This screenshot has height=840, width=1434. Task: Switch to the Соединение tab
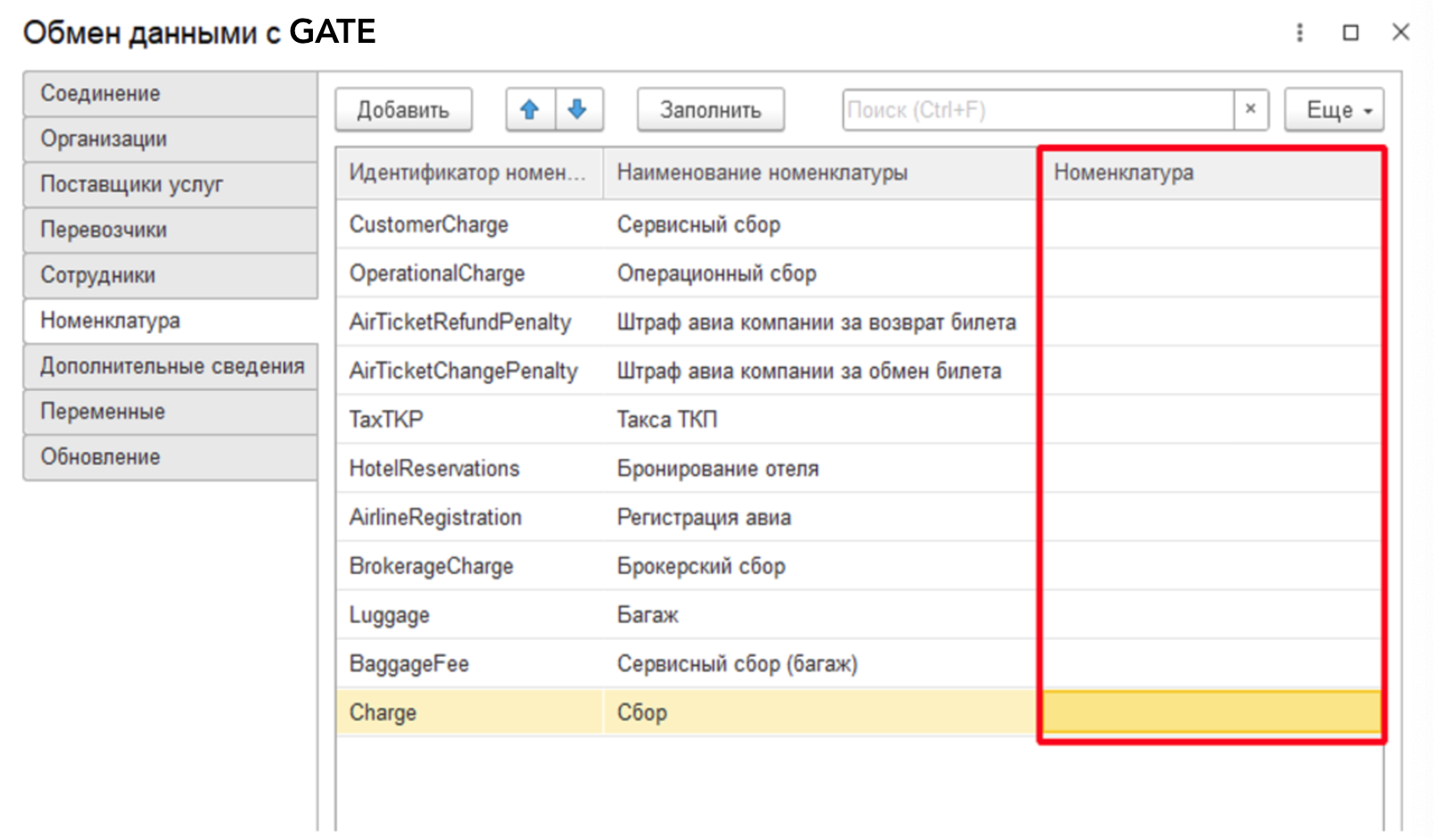coord(169,94)
